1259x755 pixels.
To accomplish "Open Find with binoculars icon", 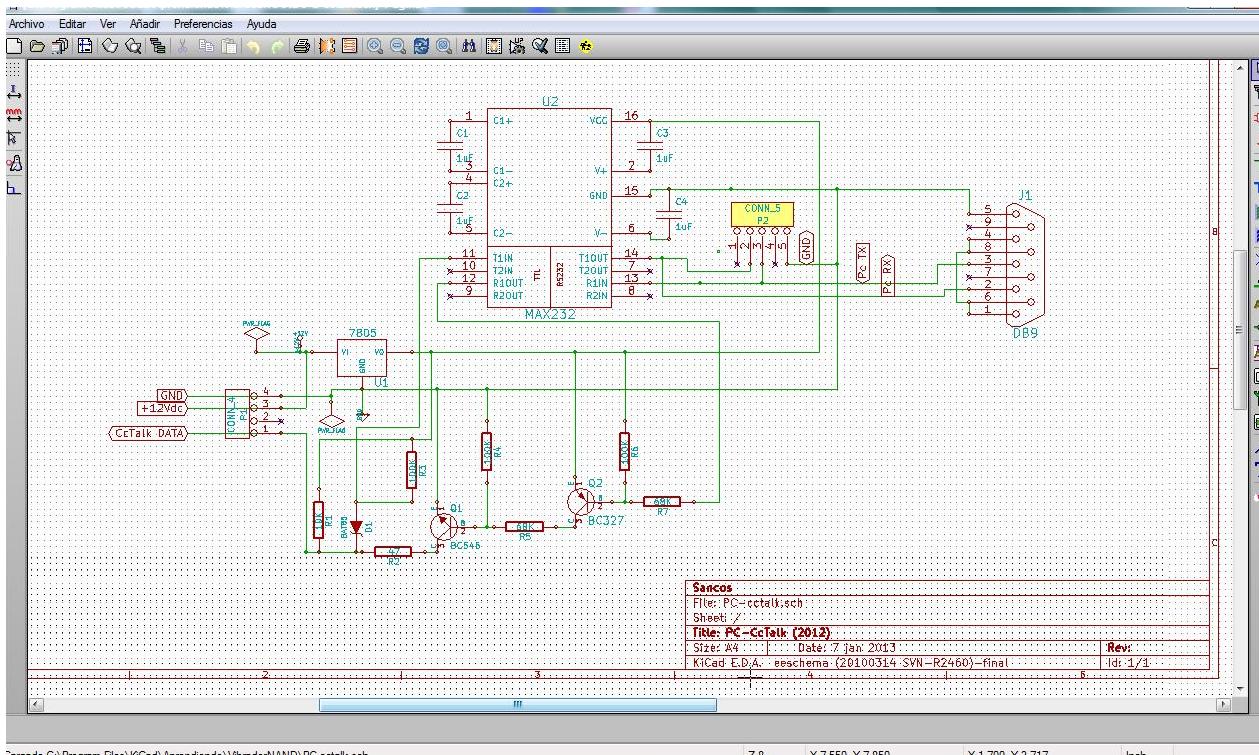I will pyautogui.click(x=469, y=45).
